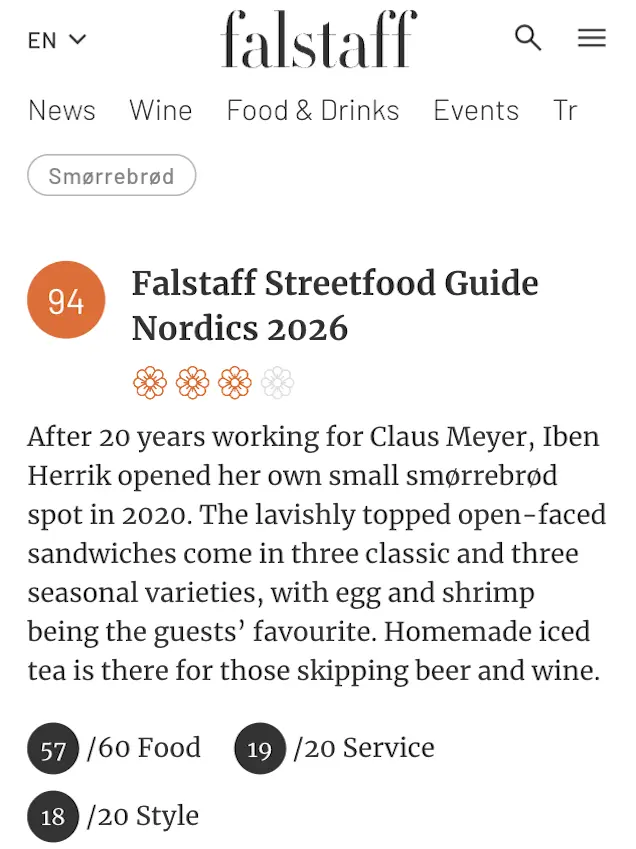Image resolution: width=636 pixels, height=849 pixels.
Task: Open the Food & Drinks menu
Action: [313, 110]
